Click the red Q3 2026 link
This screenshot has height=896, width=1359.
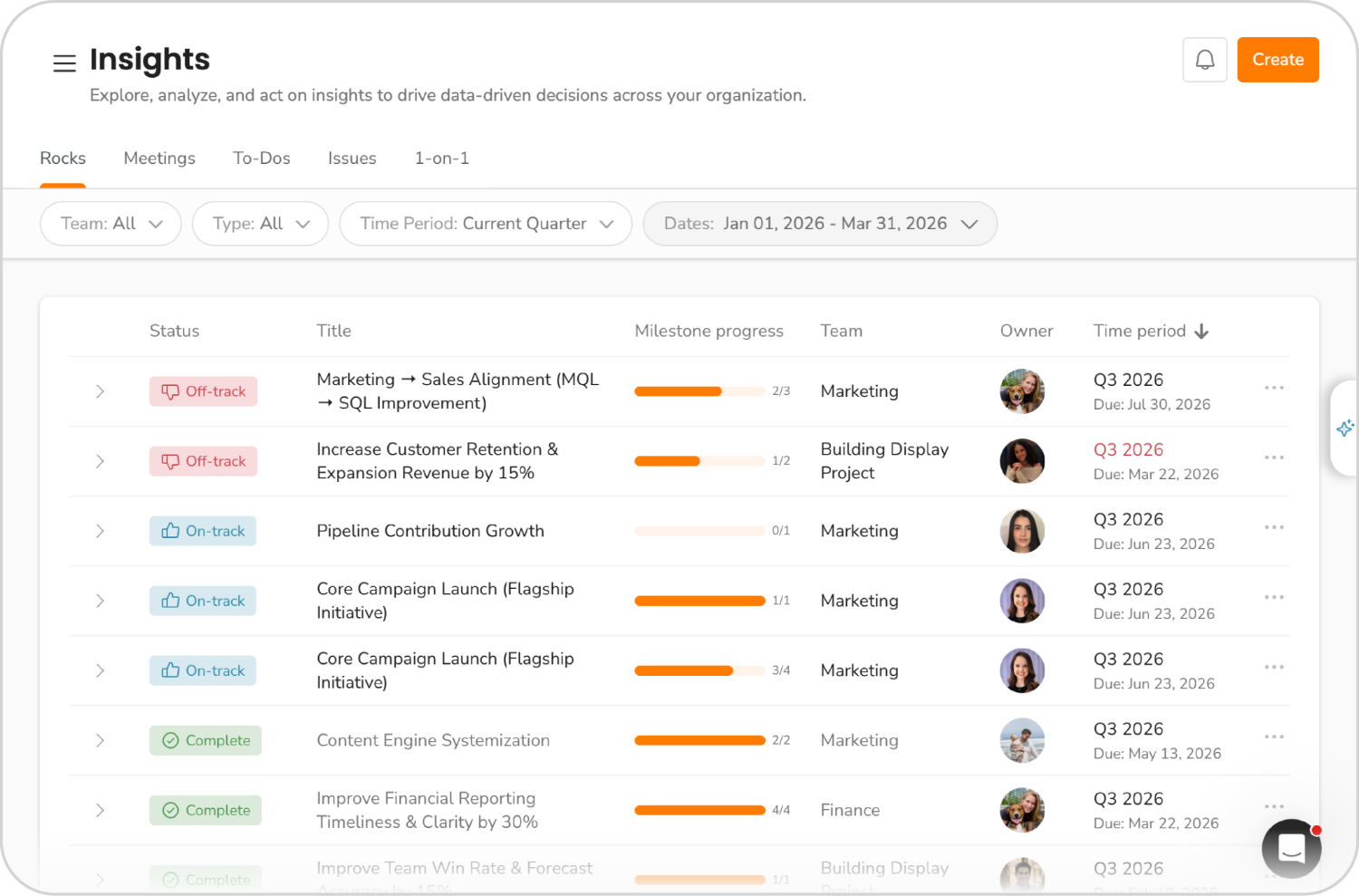click(1128, 449)
